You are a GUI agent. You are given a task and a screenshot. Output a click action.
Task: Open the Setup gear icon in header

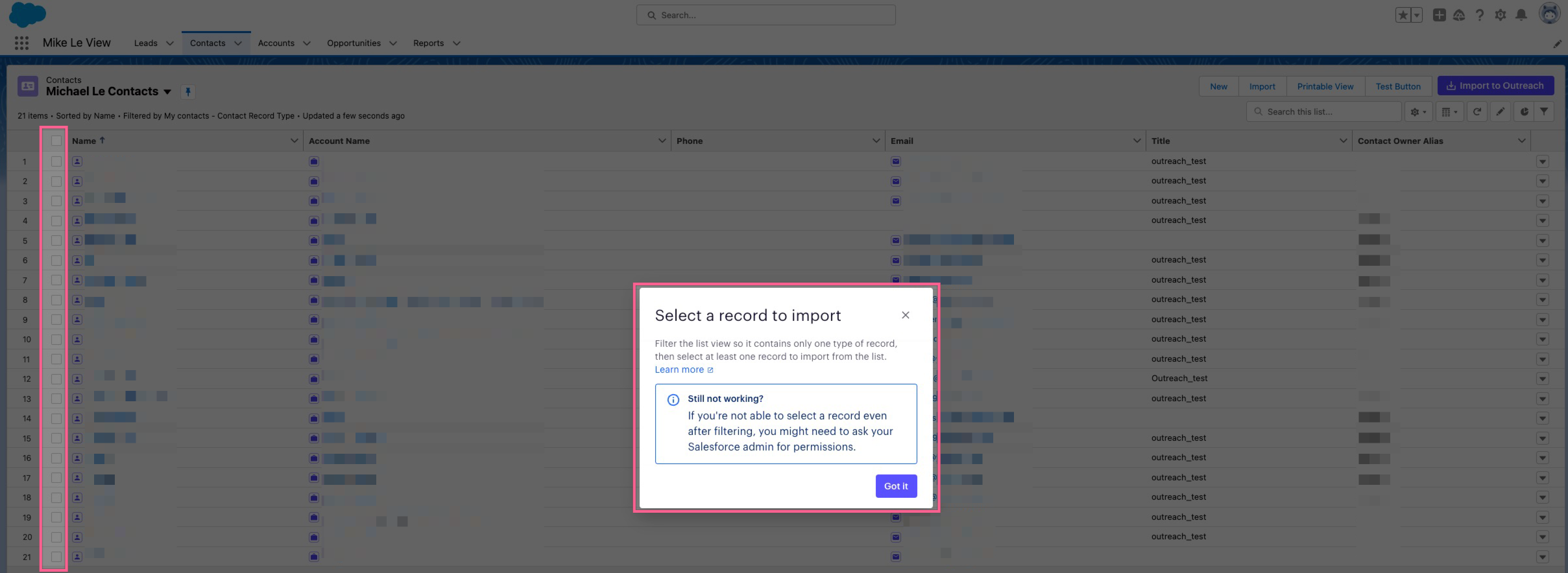point(1501,15)
